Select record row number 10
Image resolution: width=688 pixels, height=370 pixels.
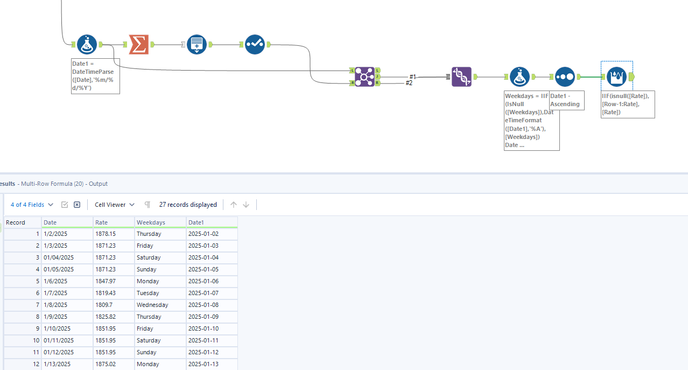23,341
